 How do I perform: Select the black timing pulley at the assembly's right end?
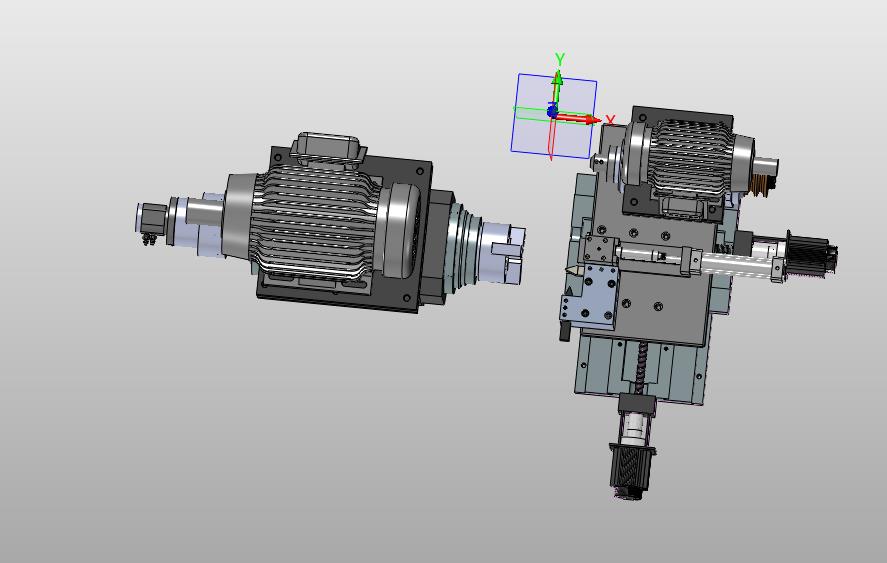812,255
